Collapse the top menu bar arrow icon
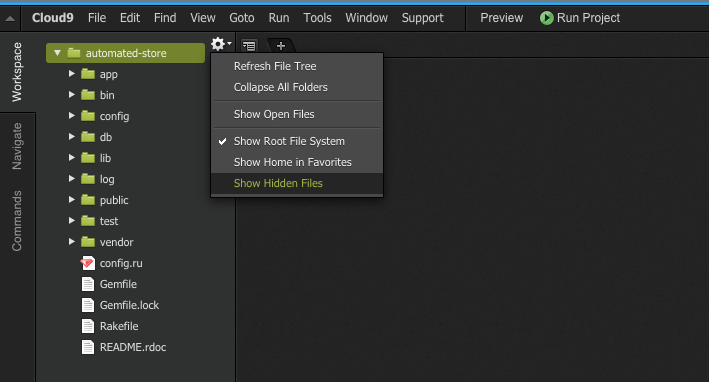 (x=10, y=19)
